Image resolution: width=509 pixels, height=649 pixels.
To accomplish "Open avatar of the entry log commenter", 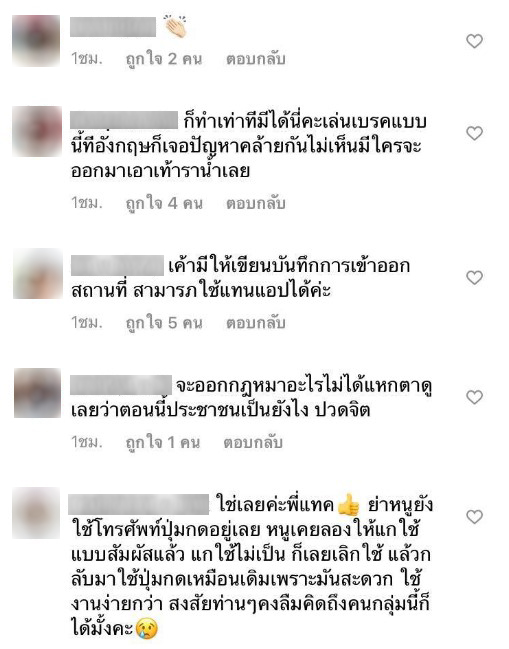I will (38, 274).
